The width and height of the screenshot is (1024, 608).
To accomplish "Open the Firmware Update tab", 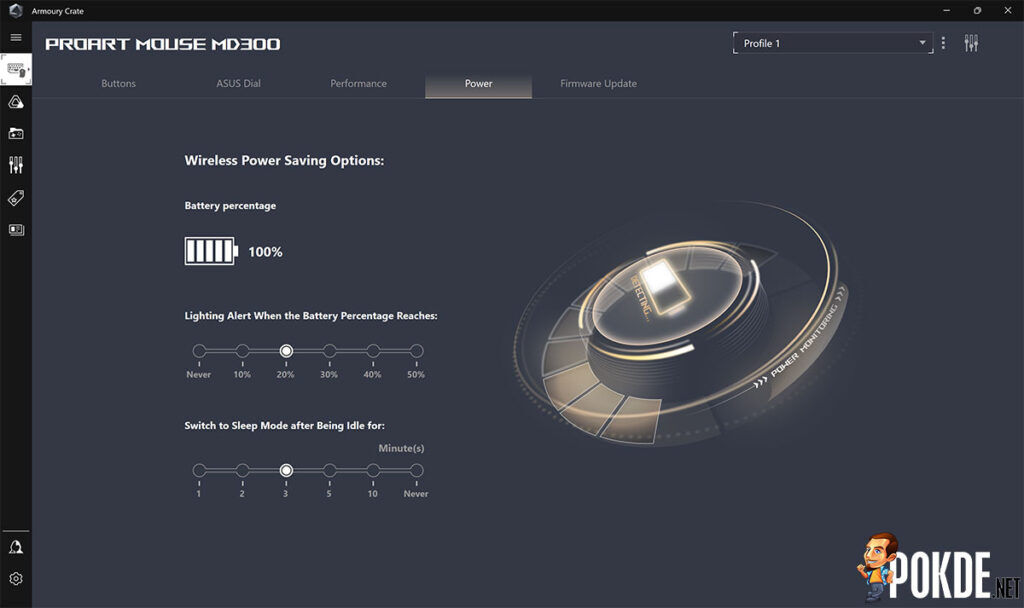I will (598, 84).
